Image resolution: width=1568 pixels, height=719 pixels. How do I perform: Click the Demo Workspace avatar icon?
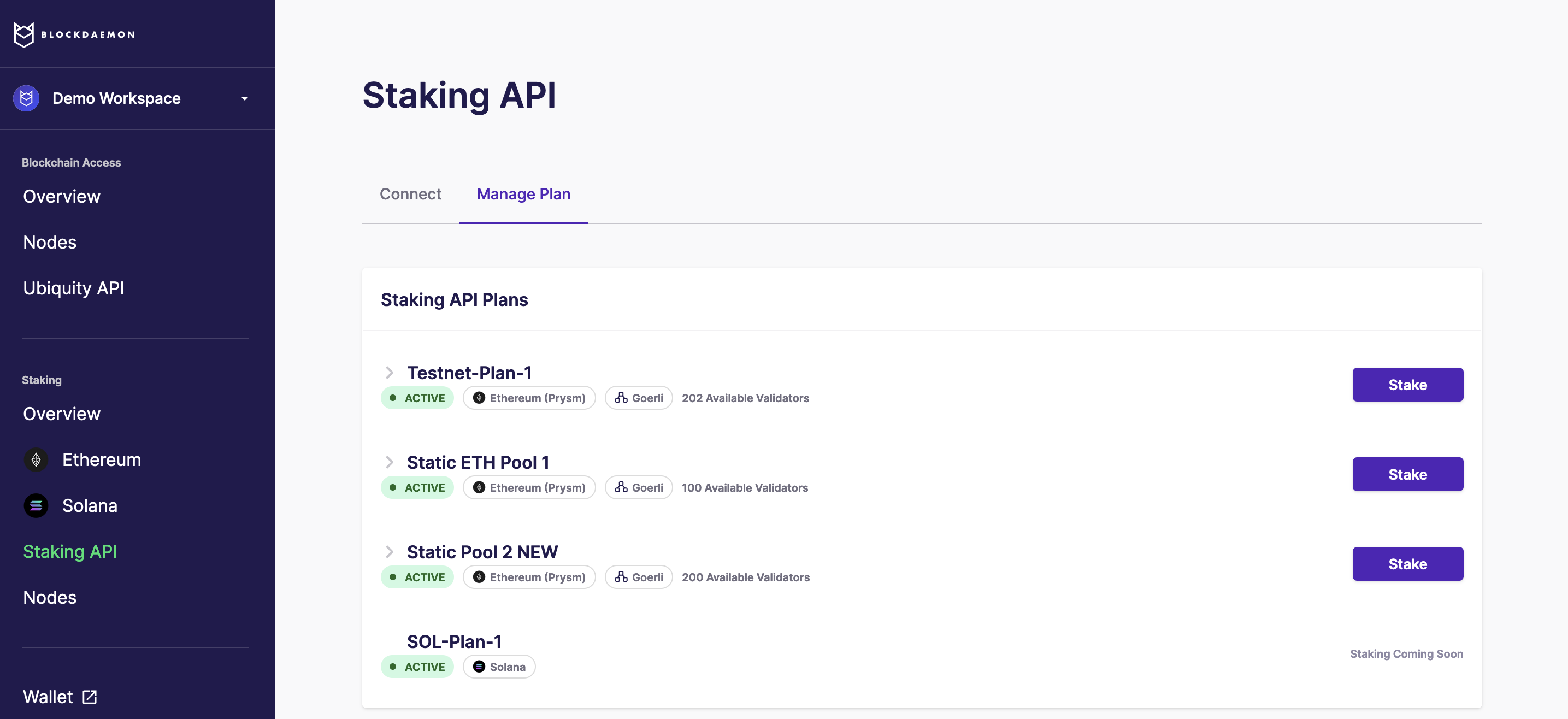click(26, 98)
